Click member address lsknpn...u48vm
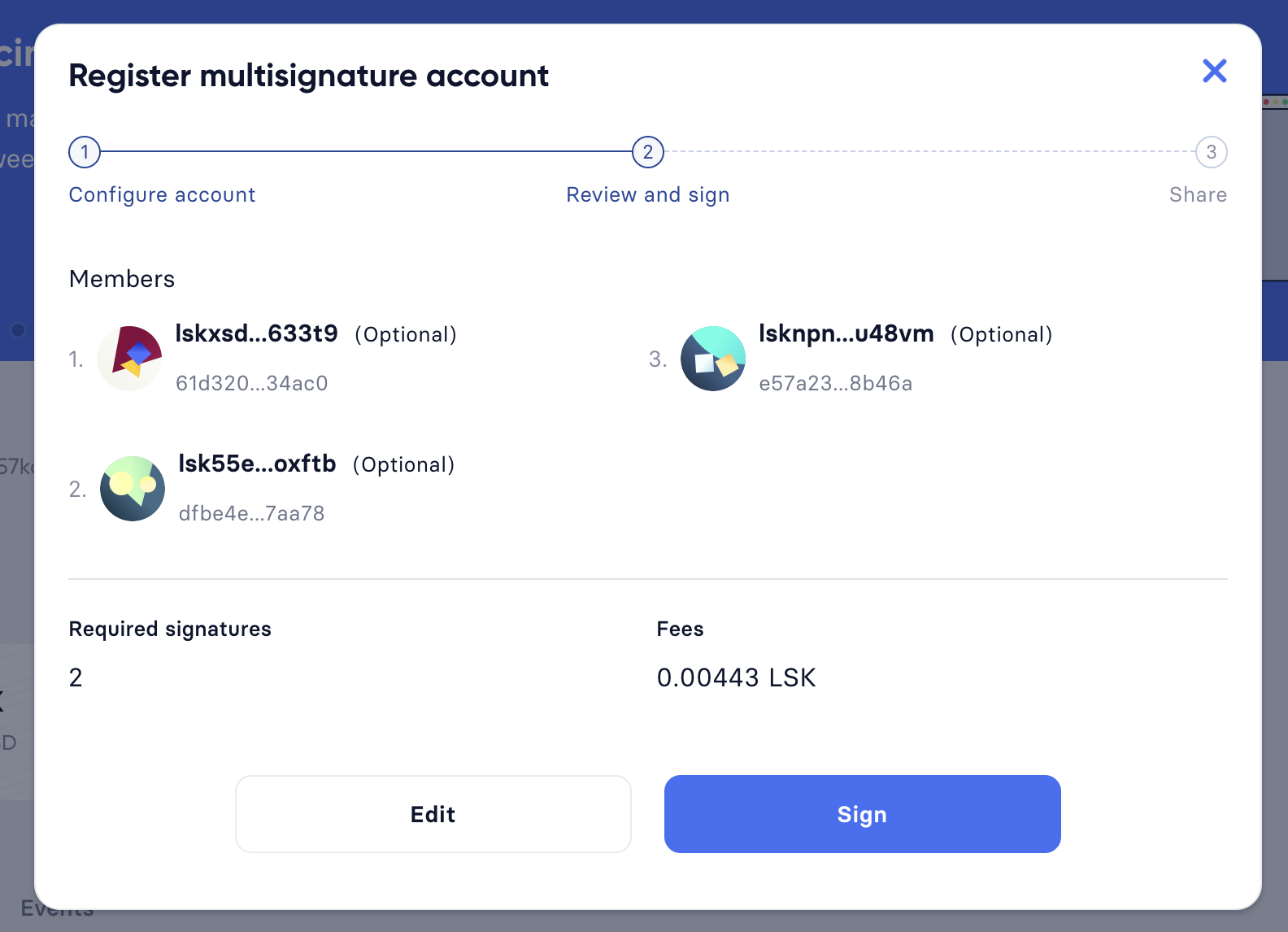The height and width of the screenshot is (932, 1288). coord(846,333)
